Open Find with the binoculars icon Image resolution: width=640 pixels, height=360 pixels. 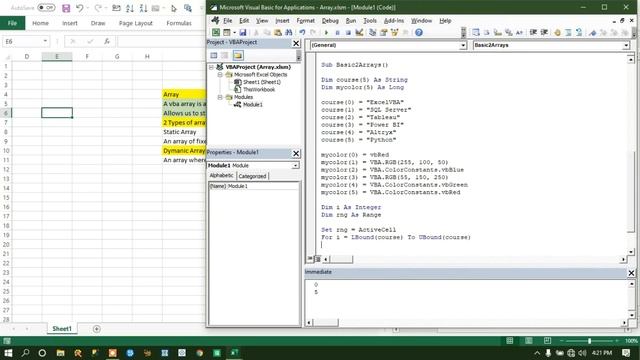(289, 33)
